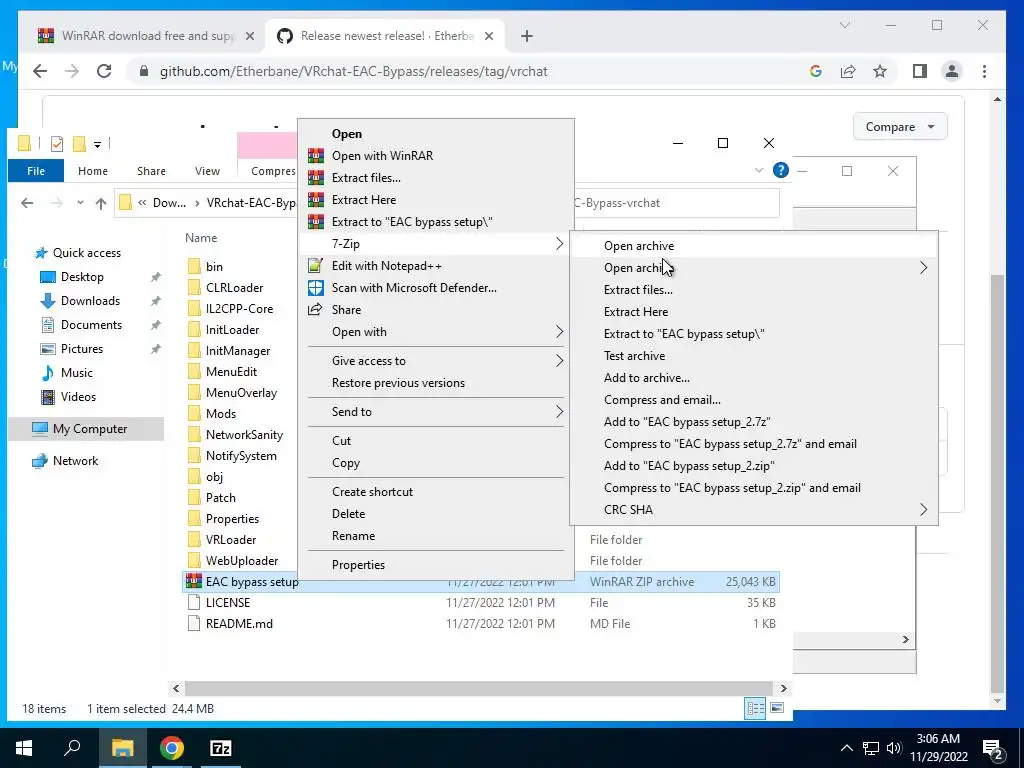This screenshot has width=1024, height=768.
Task: Open the View ribbon tab
Action: coord(207,171)
